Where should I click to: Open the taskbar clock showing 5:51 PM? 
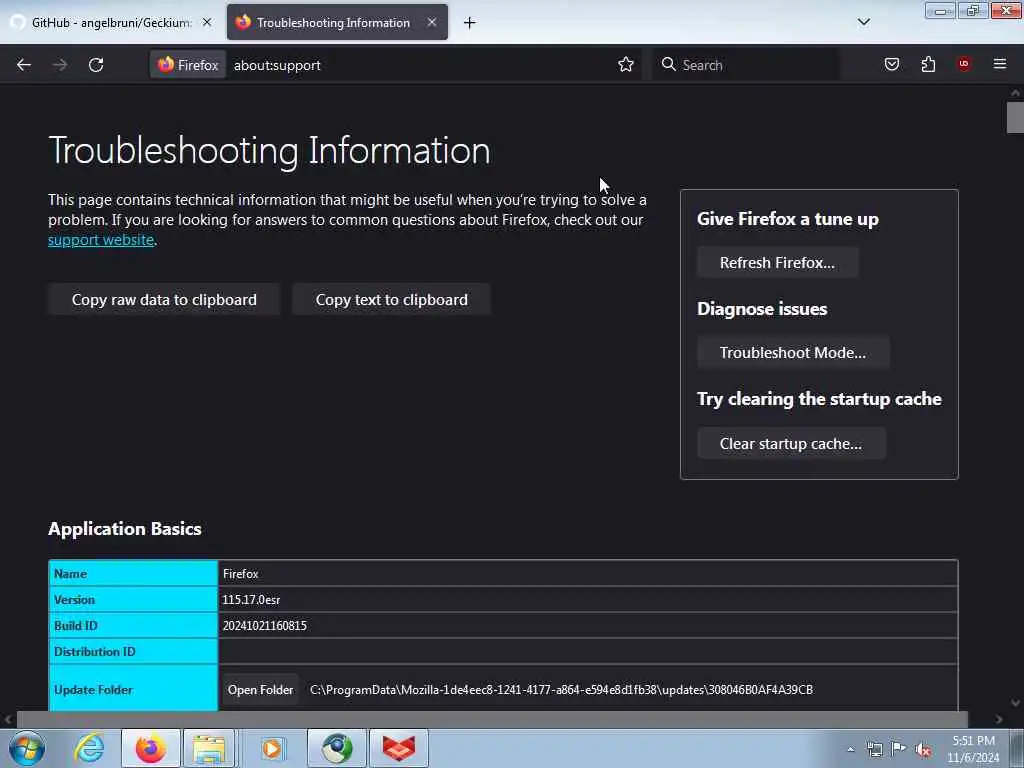[x=973, y=749]
